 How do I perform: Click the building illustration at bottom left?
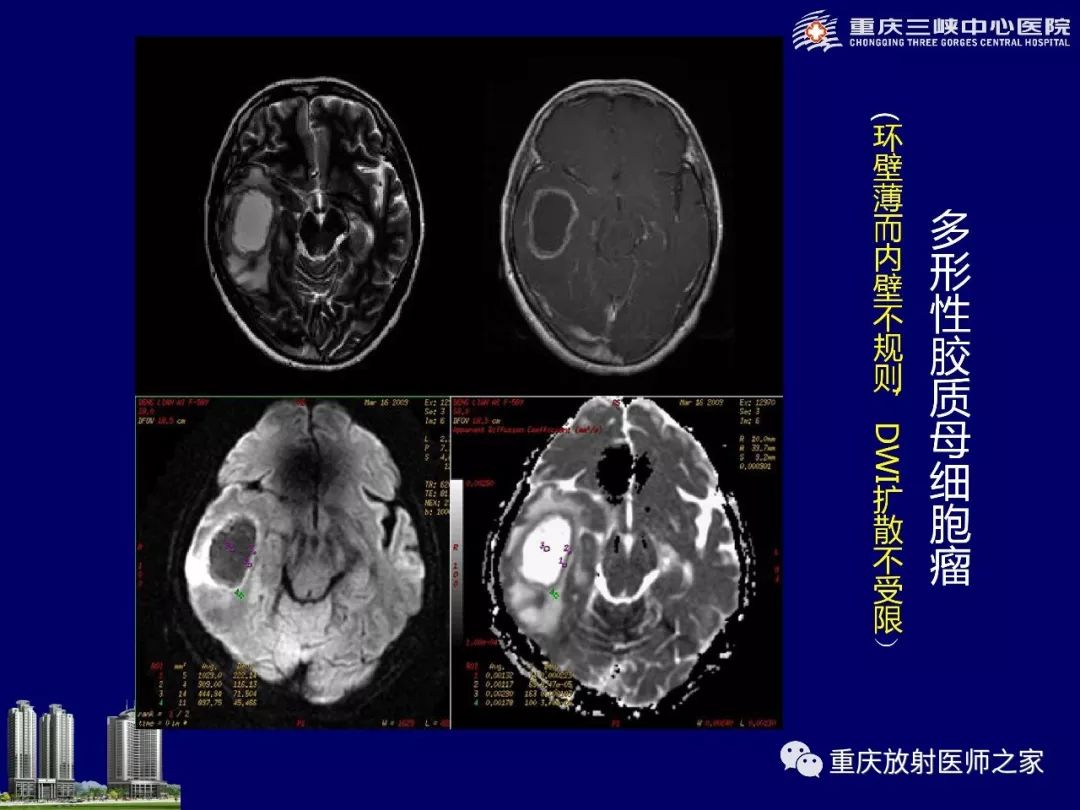(x=90, y=754)
